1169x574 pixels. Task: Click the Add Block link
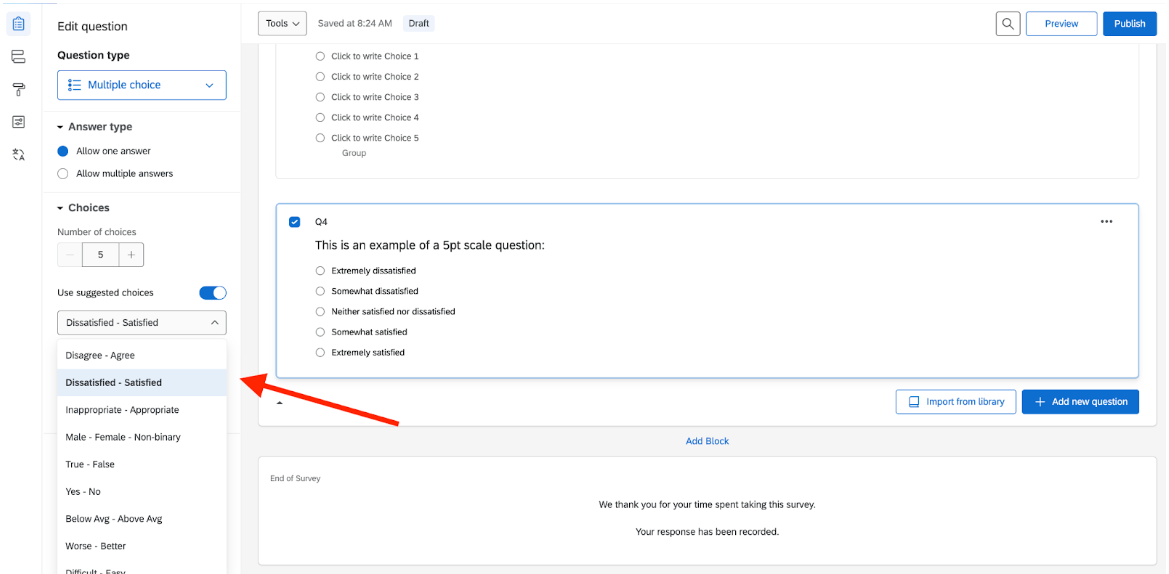click(x=707, y=441)
